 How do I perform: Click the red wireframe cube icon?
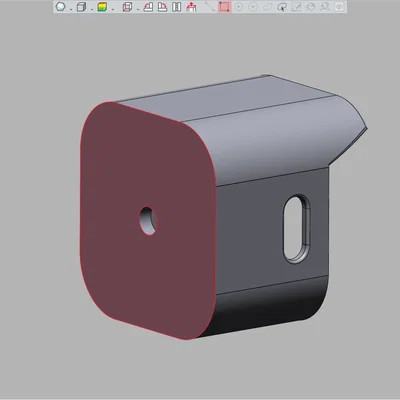[127, 7]
